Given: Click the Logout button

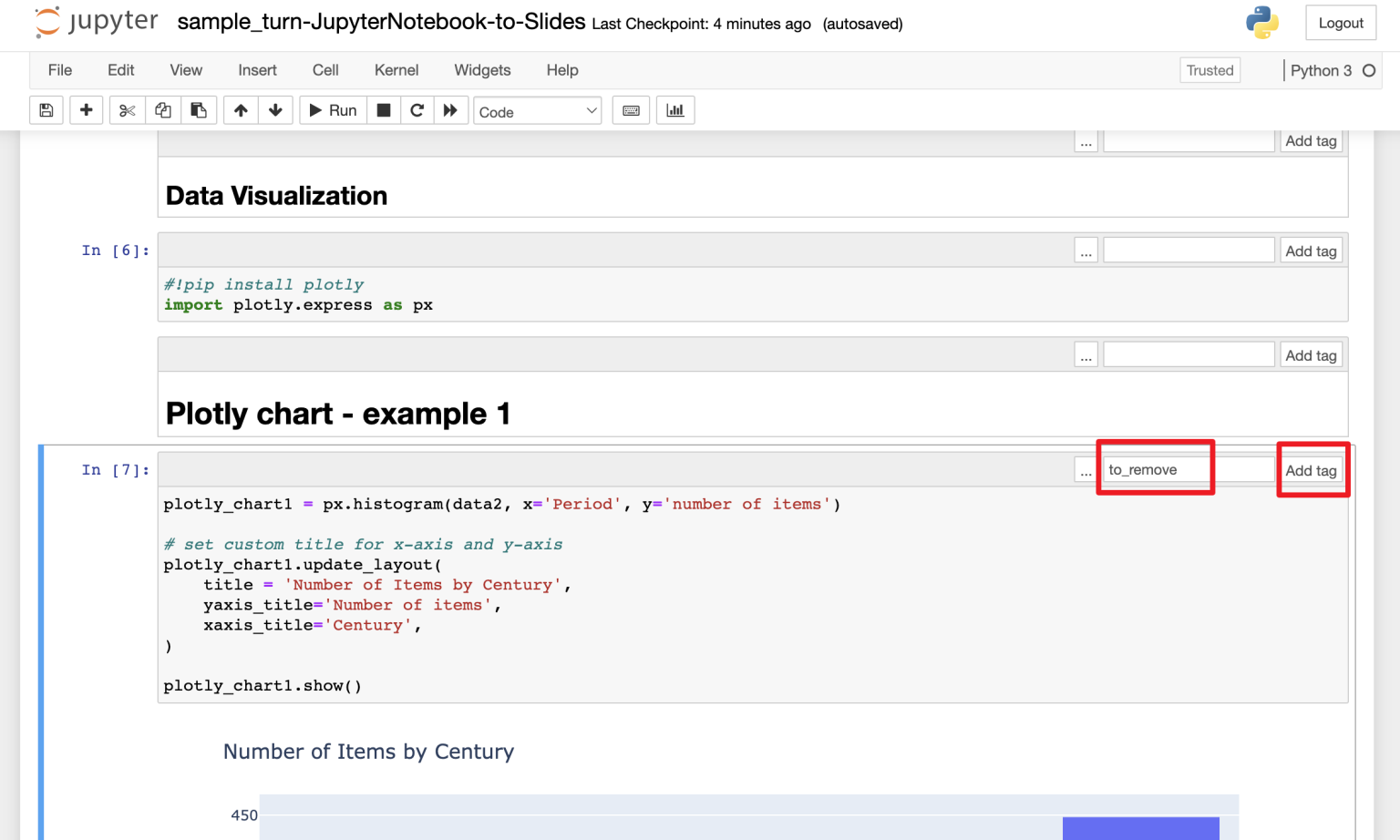Looking at the screenshot, I should (1340, 23).
